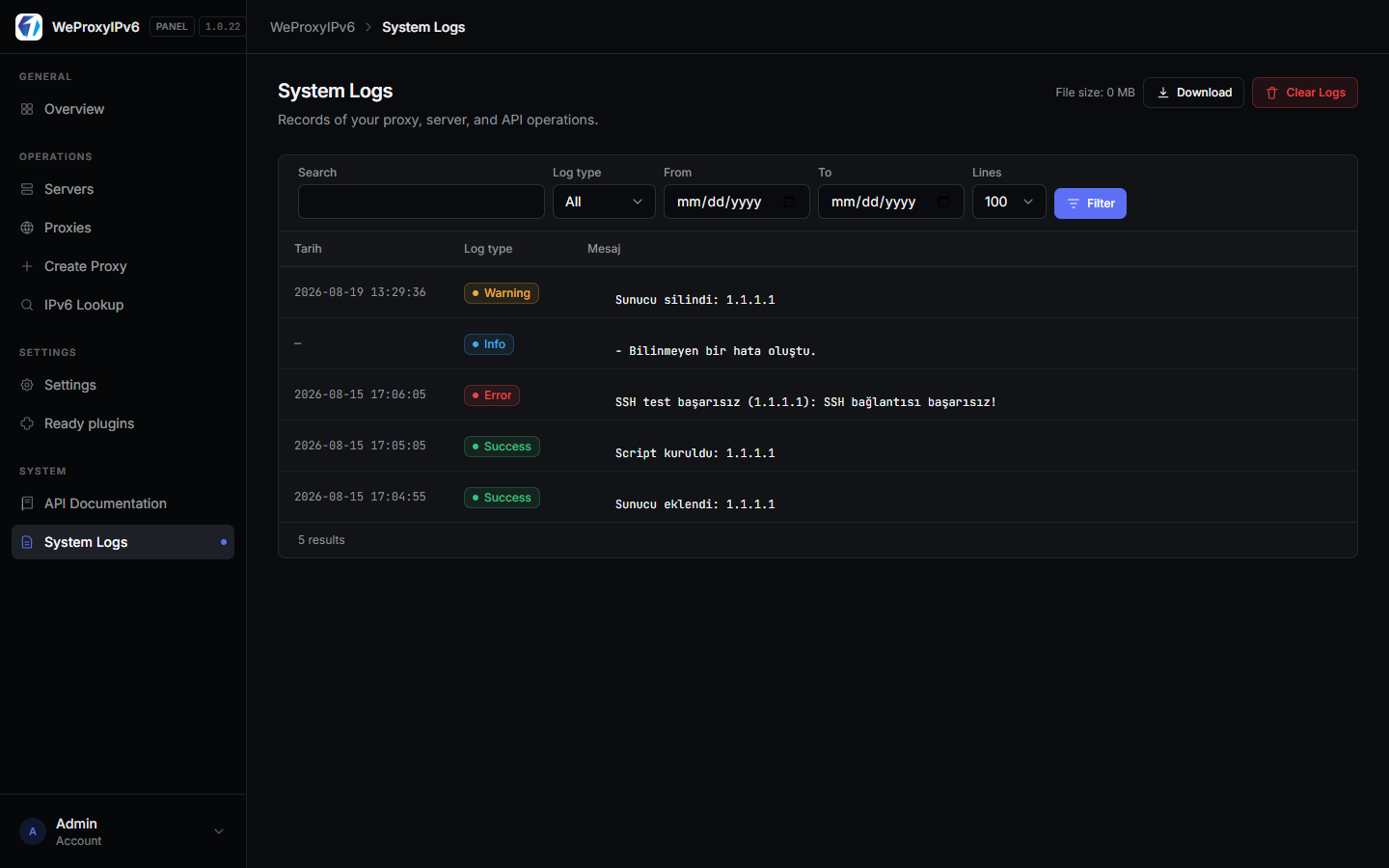Expand the Admin account menu chevron

tap(219, 831)
